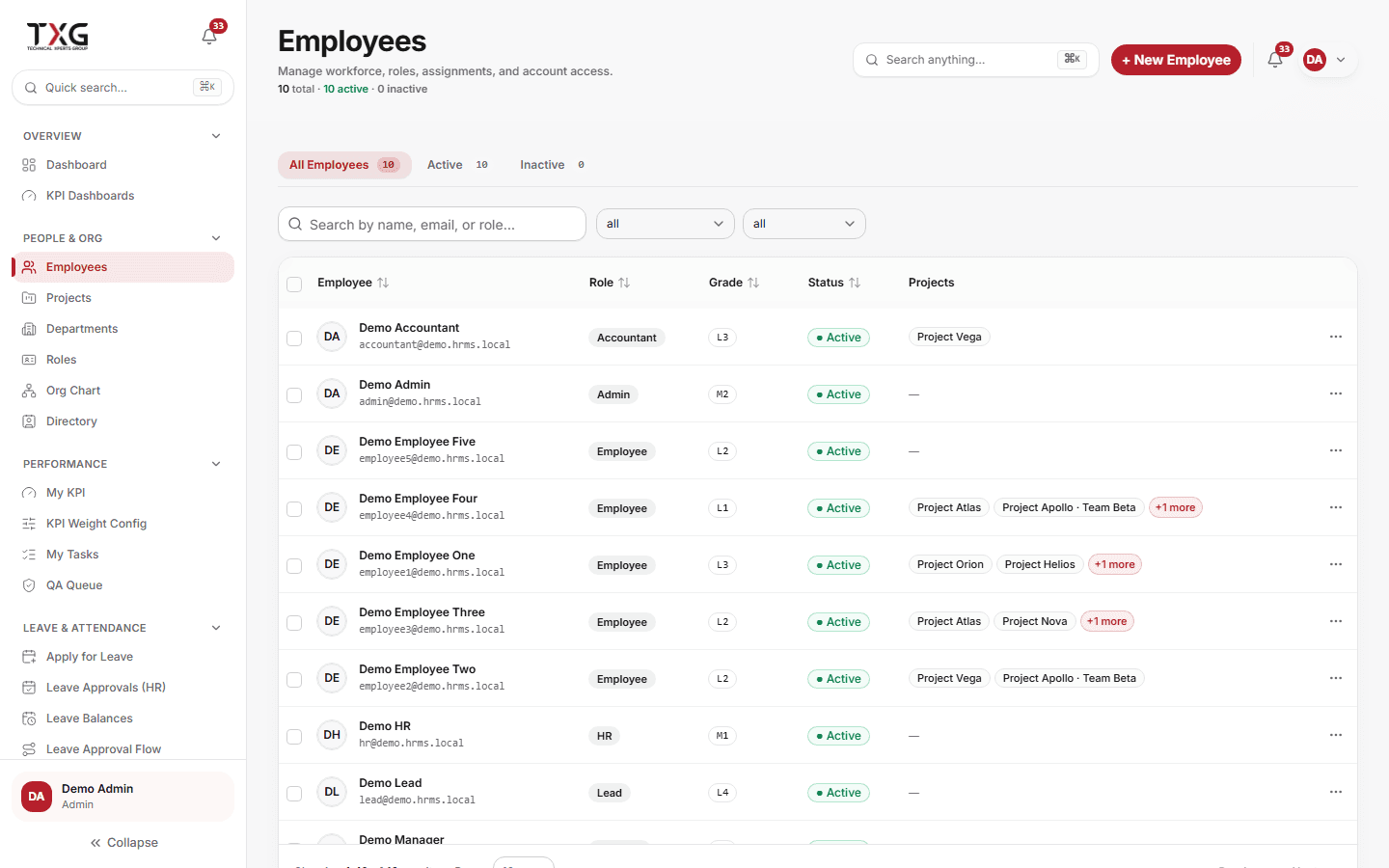Collapse the sidebar
The width and height of the screenshot is (1389, 868).
pos(123,843)
